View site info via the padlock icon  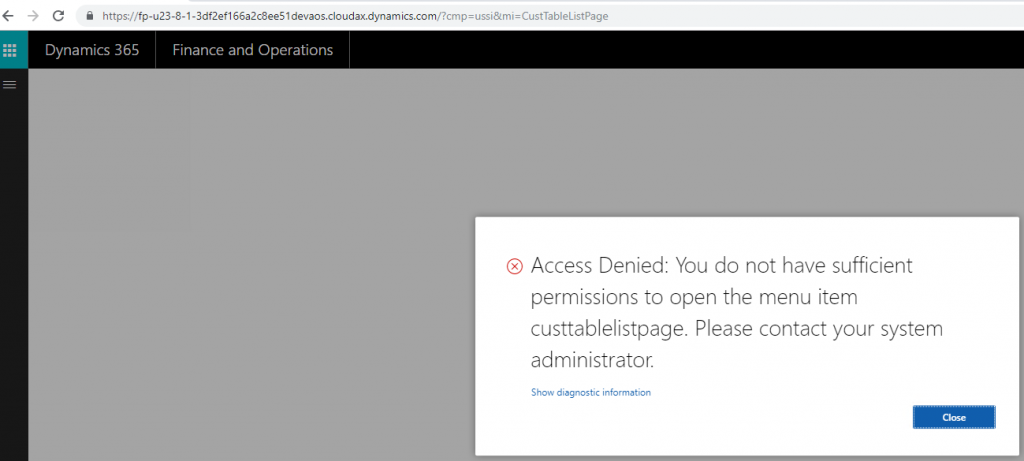click(90, 16)
